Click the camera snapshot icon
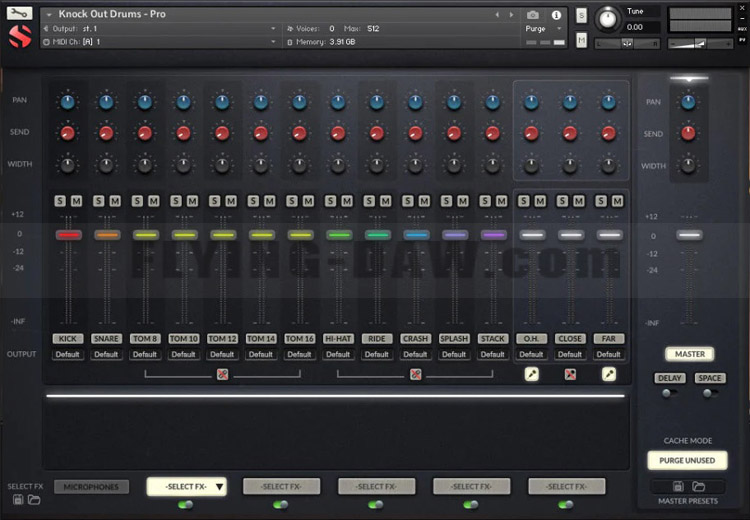The image size is (750, 520). coord(532,15)
